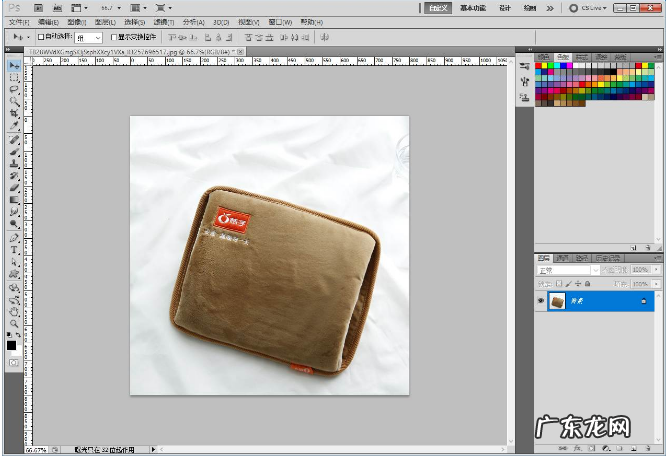Click the 背景 layer thumbnail

pos(557,301)
